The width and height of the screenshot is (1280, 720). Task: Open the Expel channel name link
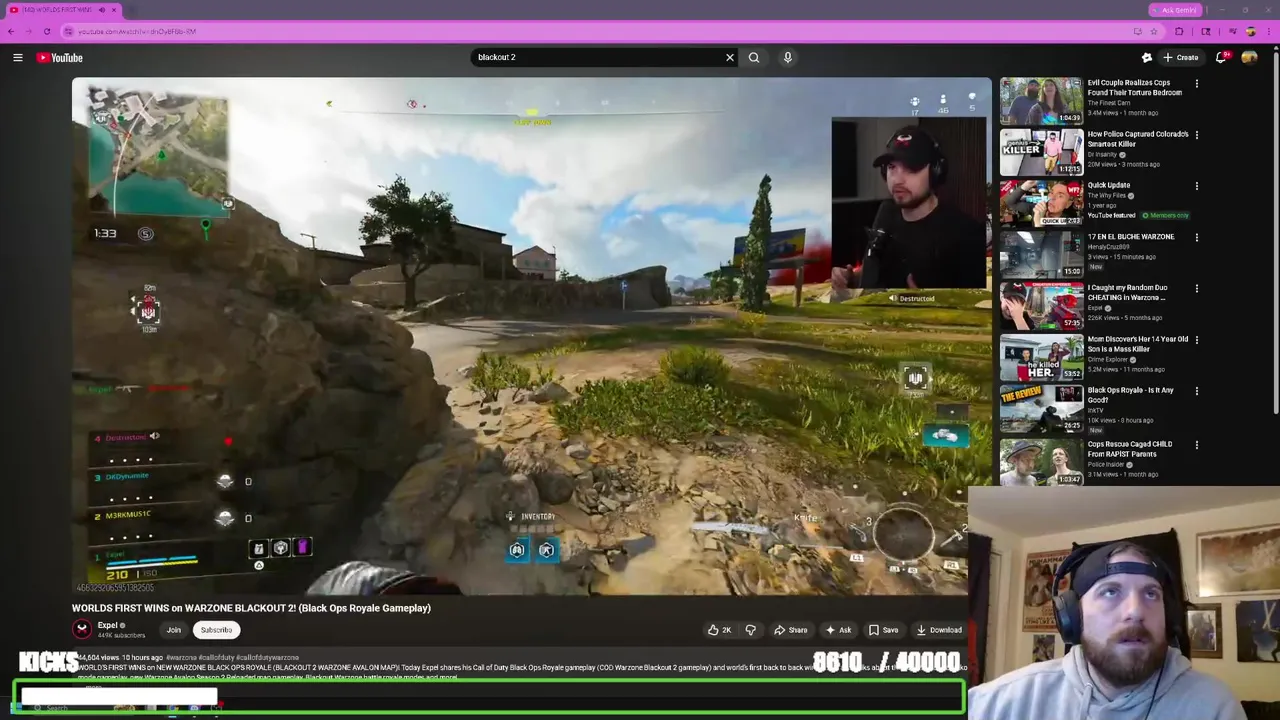pyautogui.click(x=108, y=625)
